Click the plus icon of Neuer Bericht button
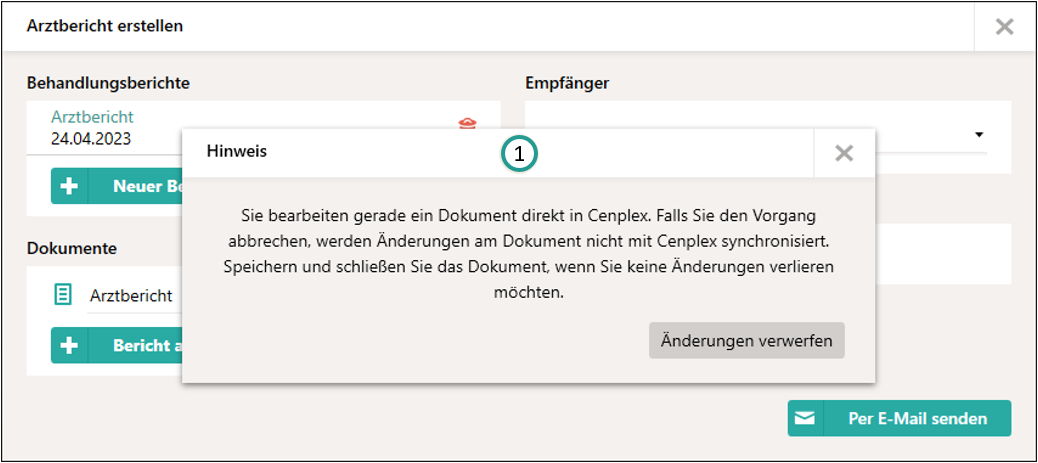Image resolution: width=1038 pixels, height=463 pixels. [x=70, y=186]
